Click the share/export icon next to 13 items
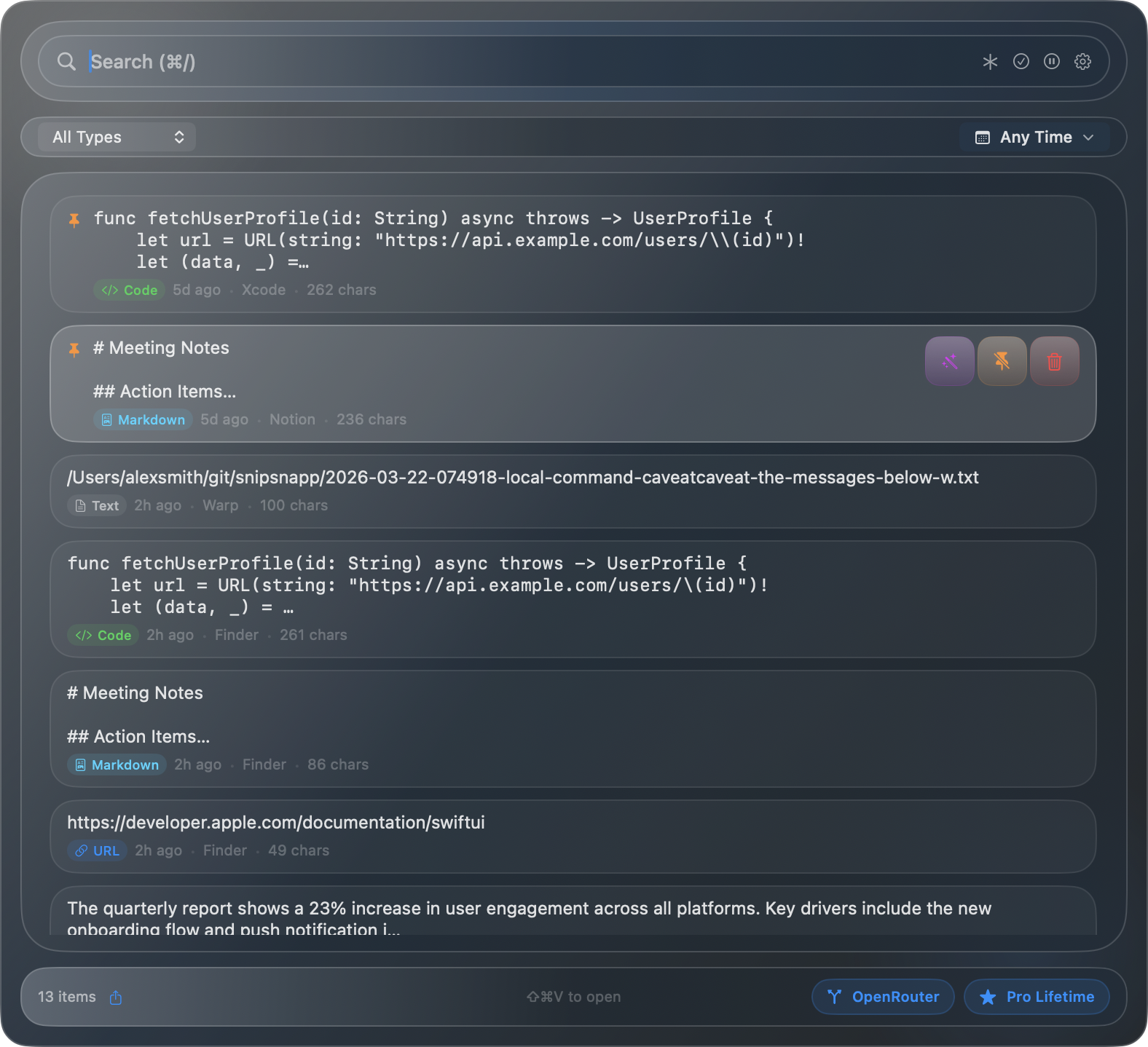The image size is (1148, 1047). [x=116, y=997]
